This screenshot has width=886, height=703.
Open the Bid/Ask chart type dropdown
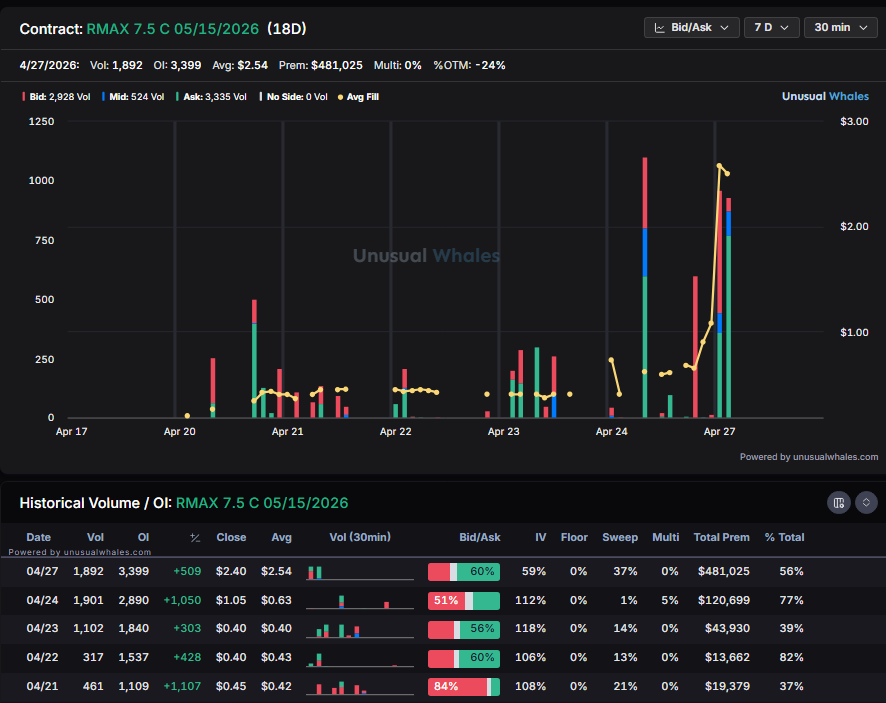(692, 27)
